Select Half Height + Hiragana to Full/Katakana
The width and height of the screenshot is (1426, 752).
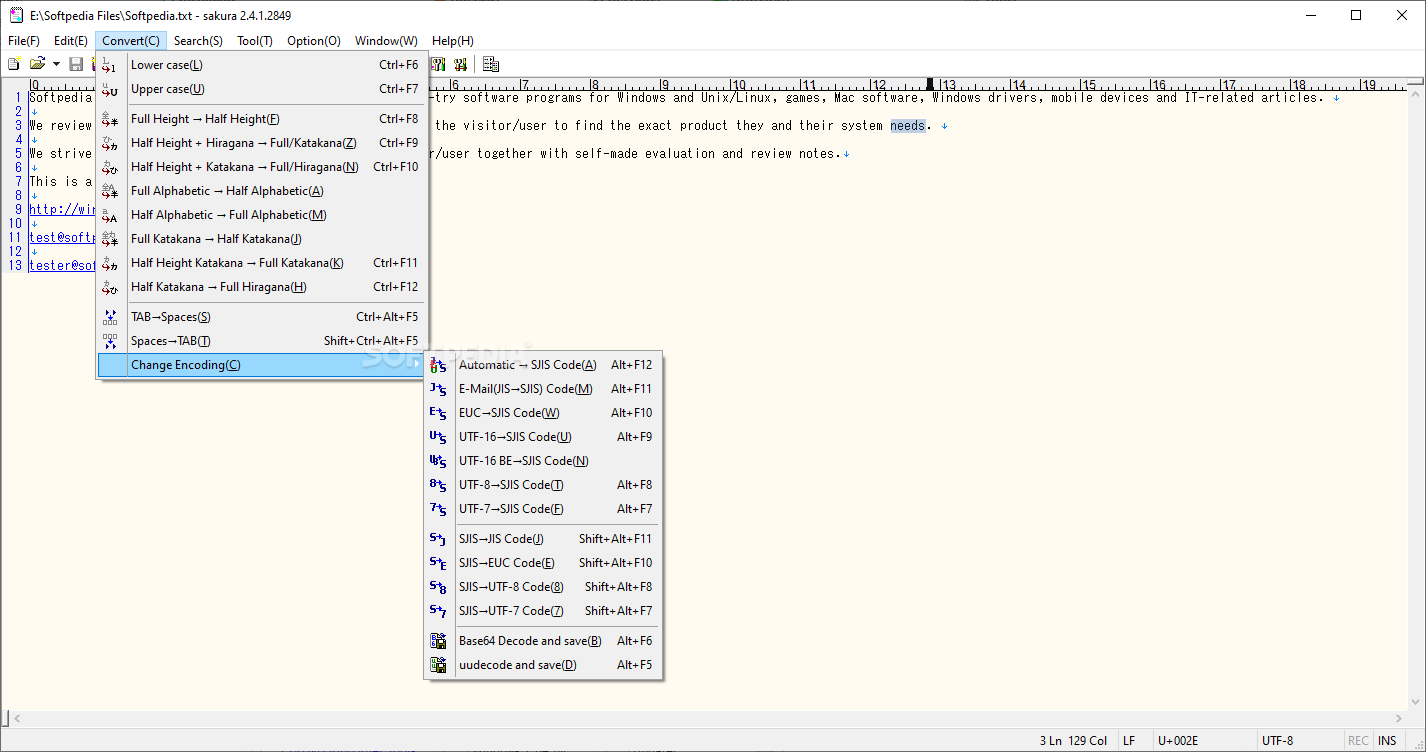click(262, 143)
